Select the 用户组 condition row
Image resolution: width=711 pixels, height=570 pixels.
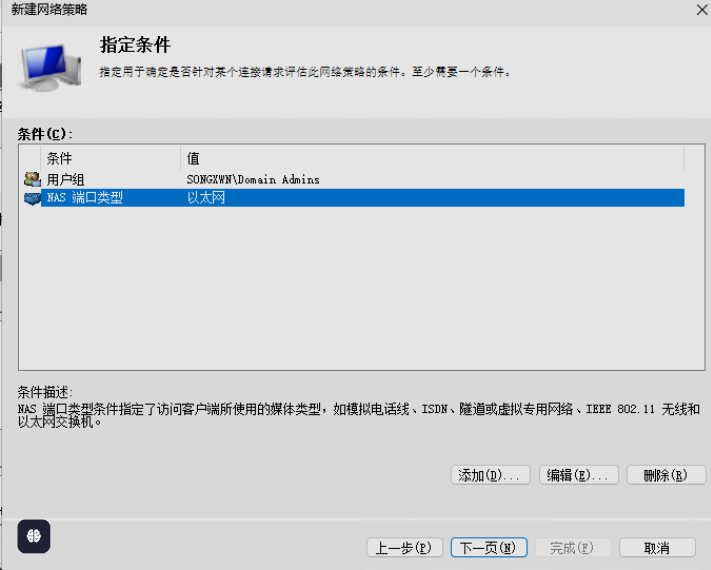pyautogui.click(x=354, y=180)
